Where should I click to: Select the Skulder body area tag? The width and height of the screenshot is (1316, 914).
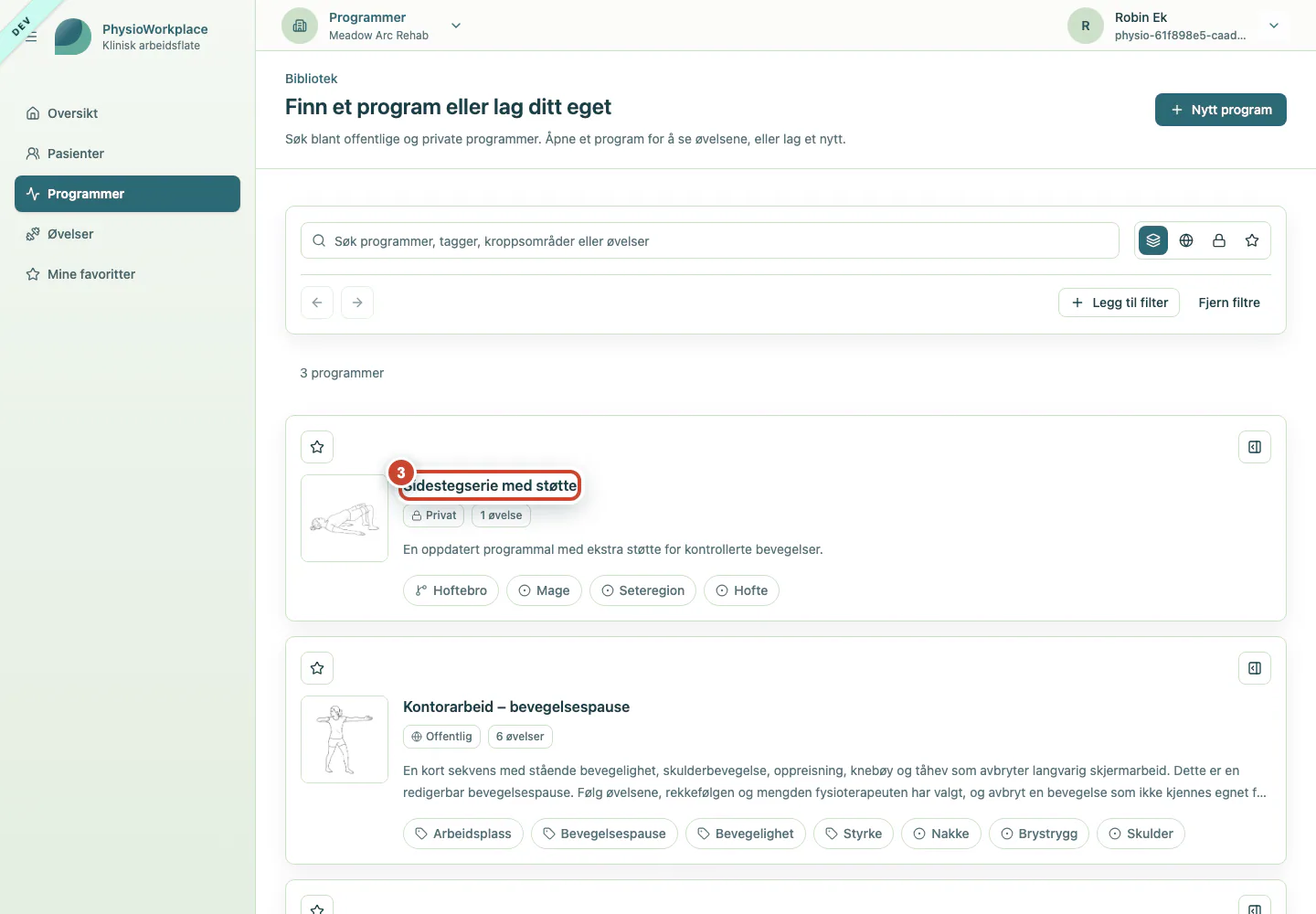(1141, 834)
